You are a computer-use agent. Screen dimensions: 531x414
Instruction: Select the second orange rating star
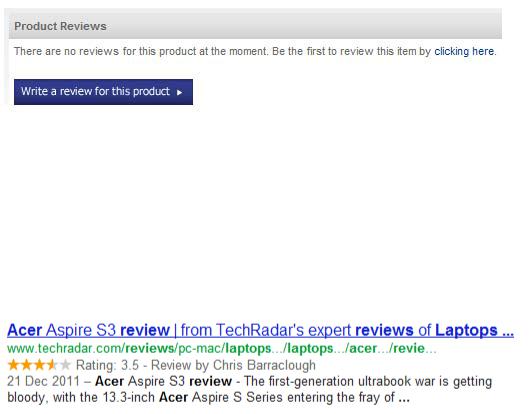coord(26,365)
